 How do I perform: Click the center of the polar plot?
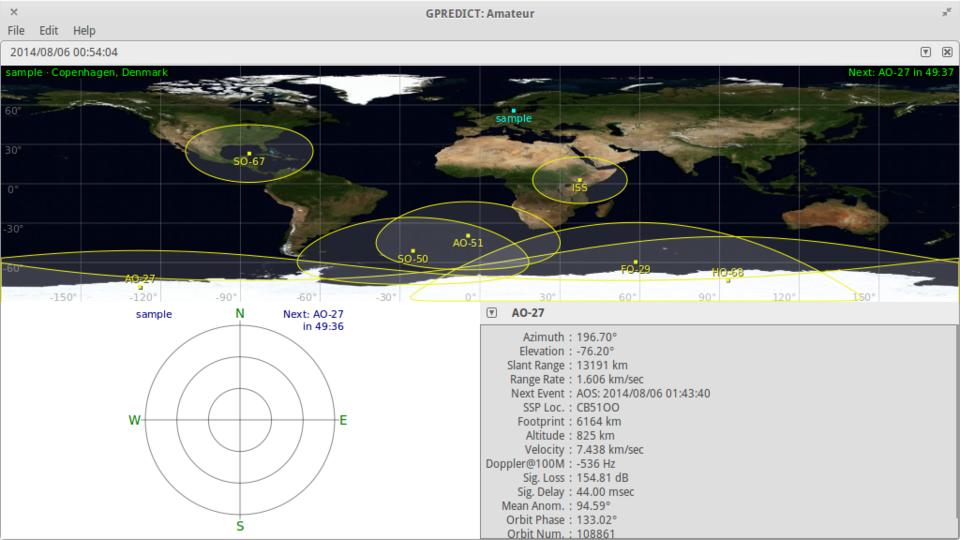(x=240, y=420)
